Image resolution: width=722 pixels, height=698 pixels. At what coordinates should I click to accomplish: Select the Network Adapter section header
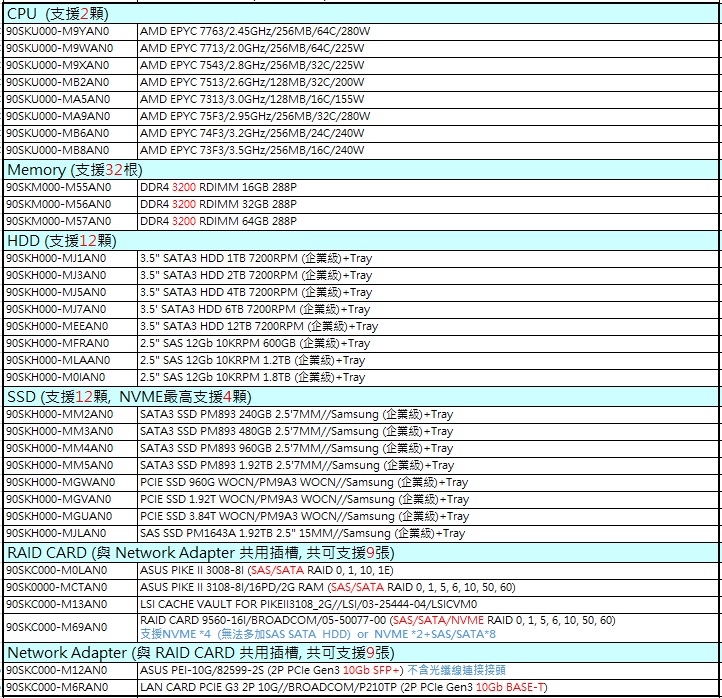(x=361, y=653)
